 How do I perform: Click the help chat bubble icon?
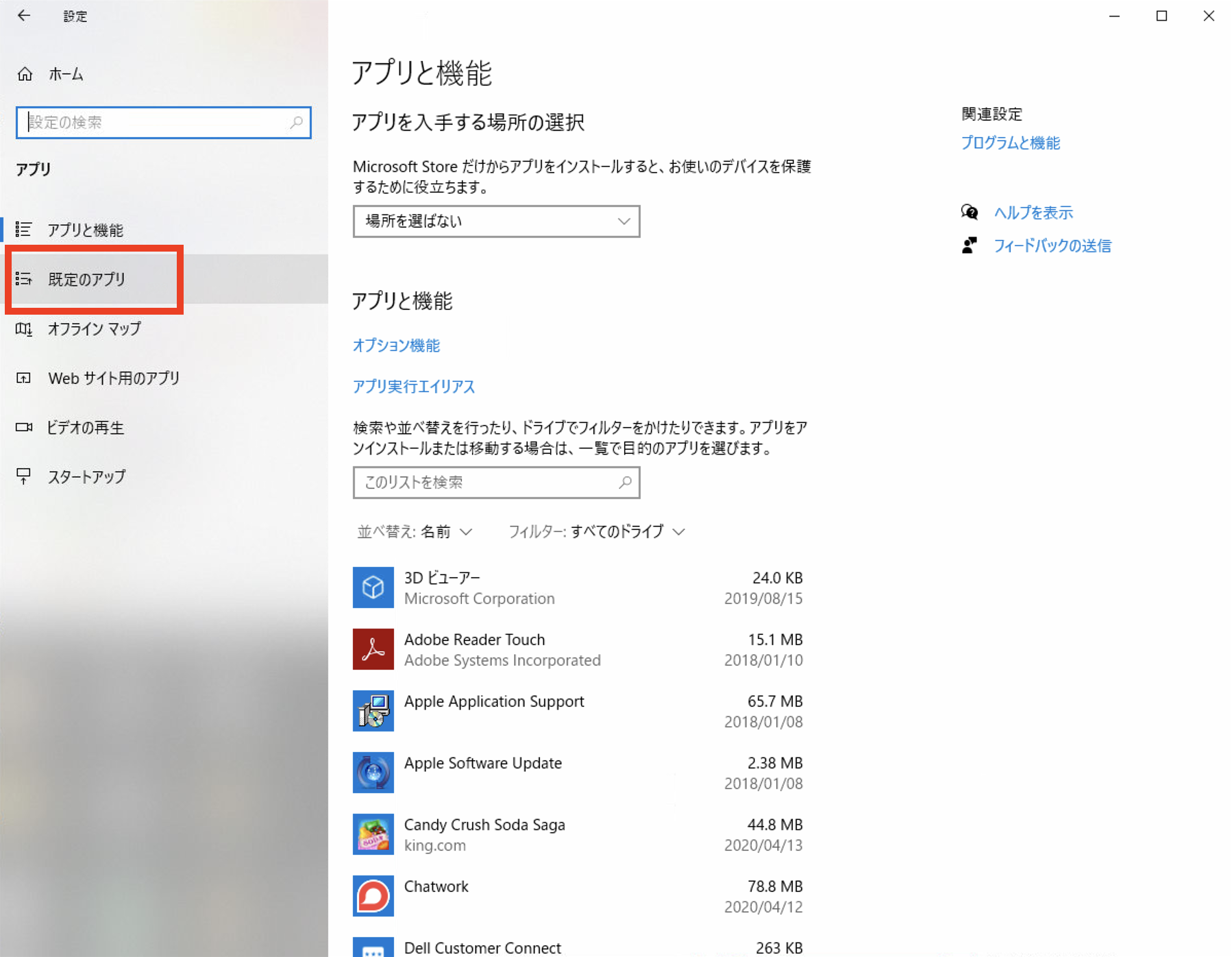pyautogui.click(x=970, y=213)
